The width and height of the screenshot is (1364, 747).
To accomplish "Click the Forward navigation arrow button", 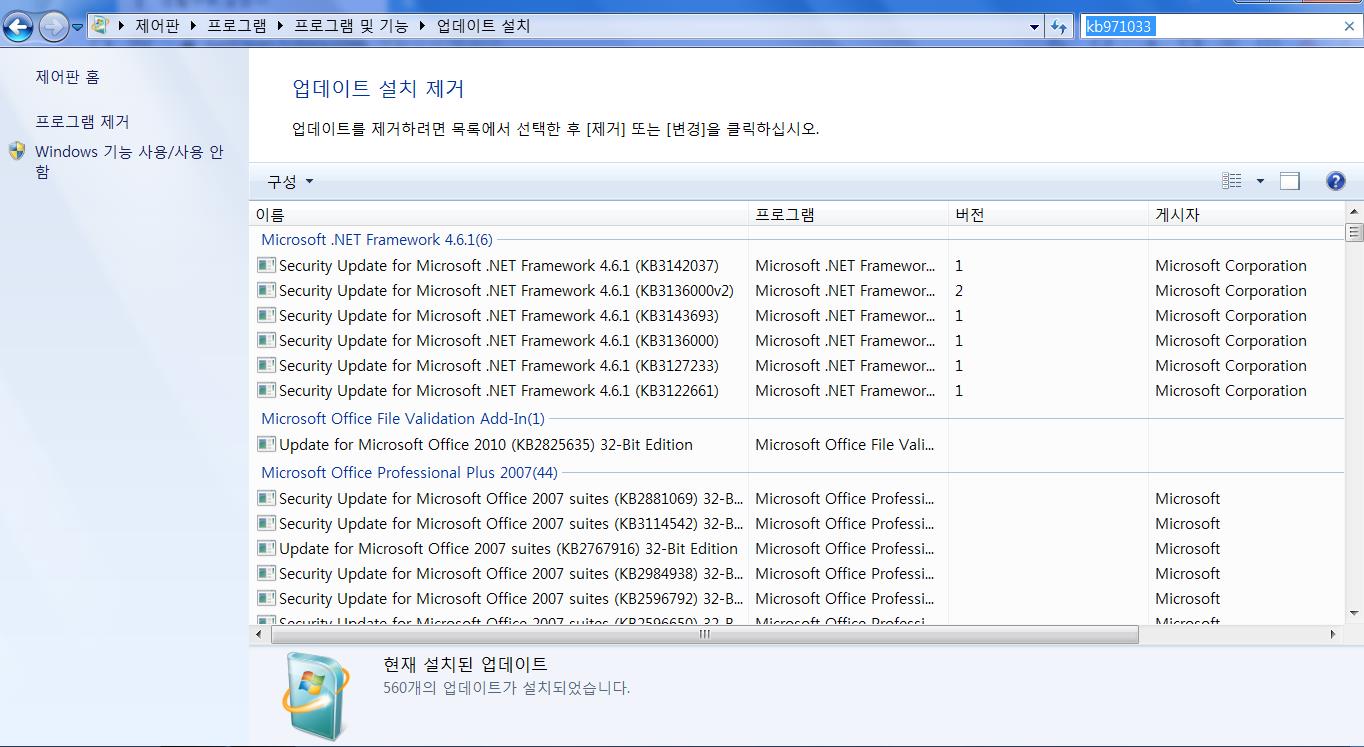I will pos(54,26).
